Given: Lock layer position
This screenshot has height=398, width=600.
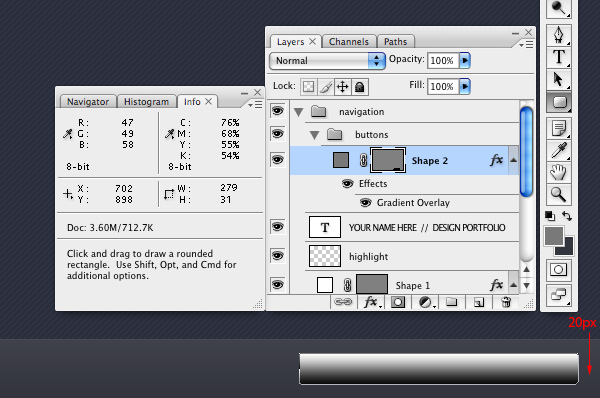Looking at the screenshot, I should coord(342,87).
